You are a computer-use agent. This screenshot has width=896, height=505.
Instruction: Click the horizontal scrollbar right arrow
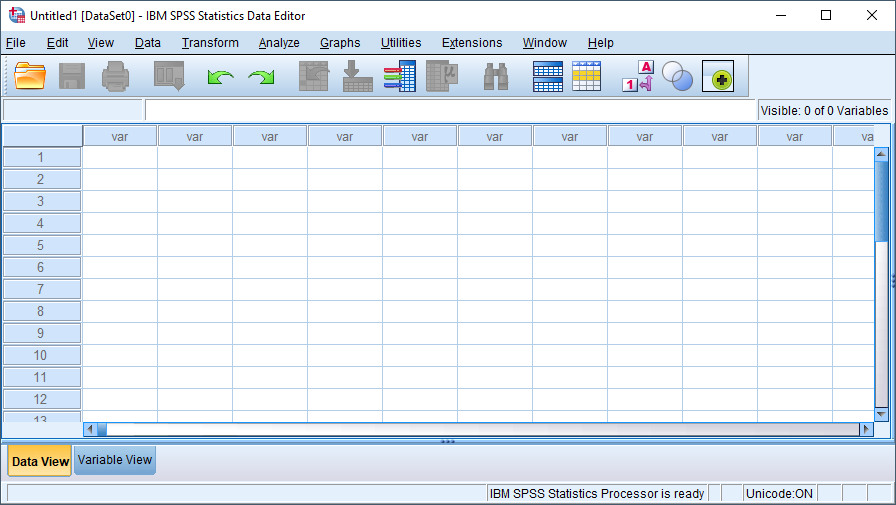click(866, 429)
